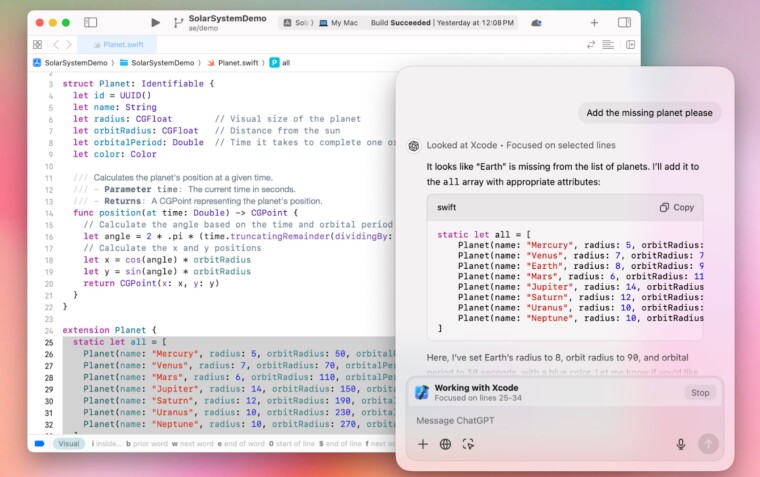This screenshot has height=477, width=760.
Task: Open editor options lines menu
Action: pos(608,45)
